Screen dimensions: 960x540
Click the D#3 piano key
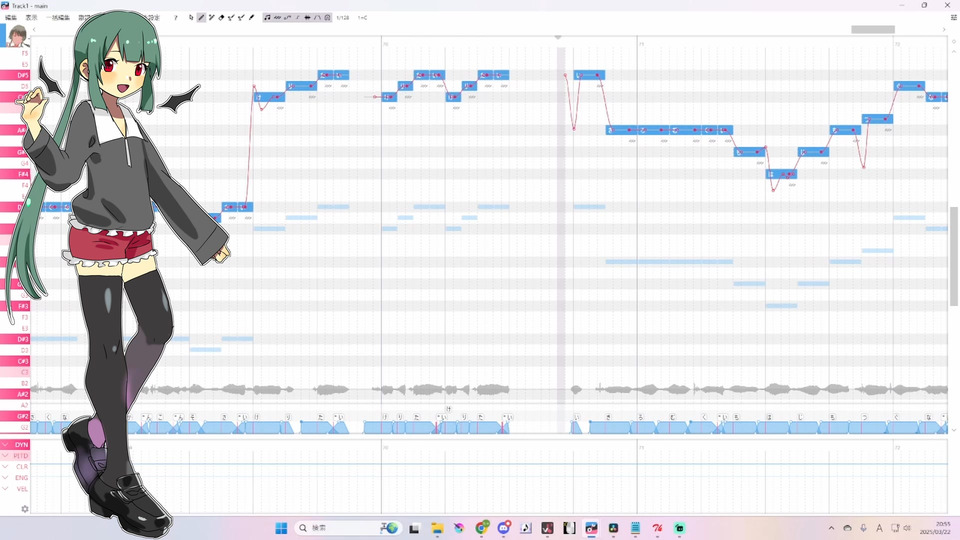(15, 339)
